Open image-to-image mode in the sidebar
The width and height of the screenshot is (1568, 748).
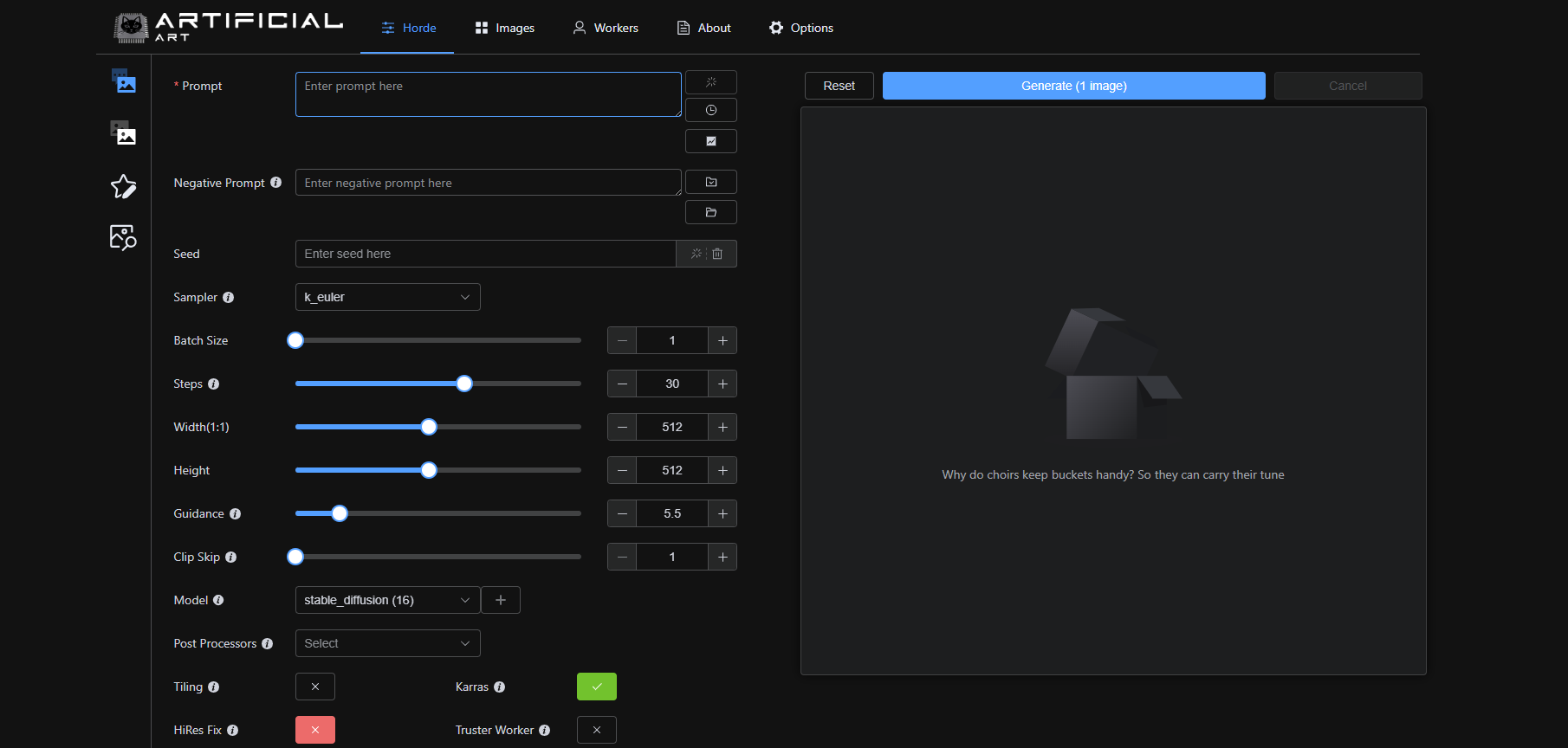(x=124, y=132)
